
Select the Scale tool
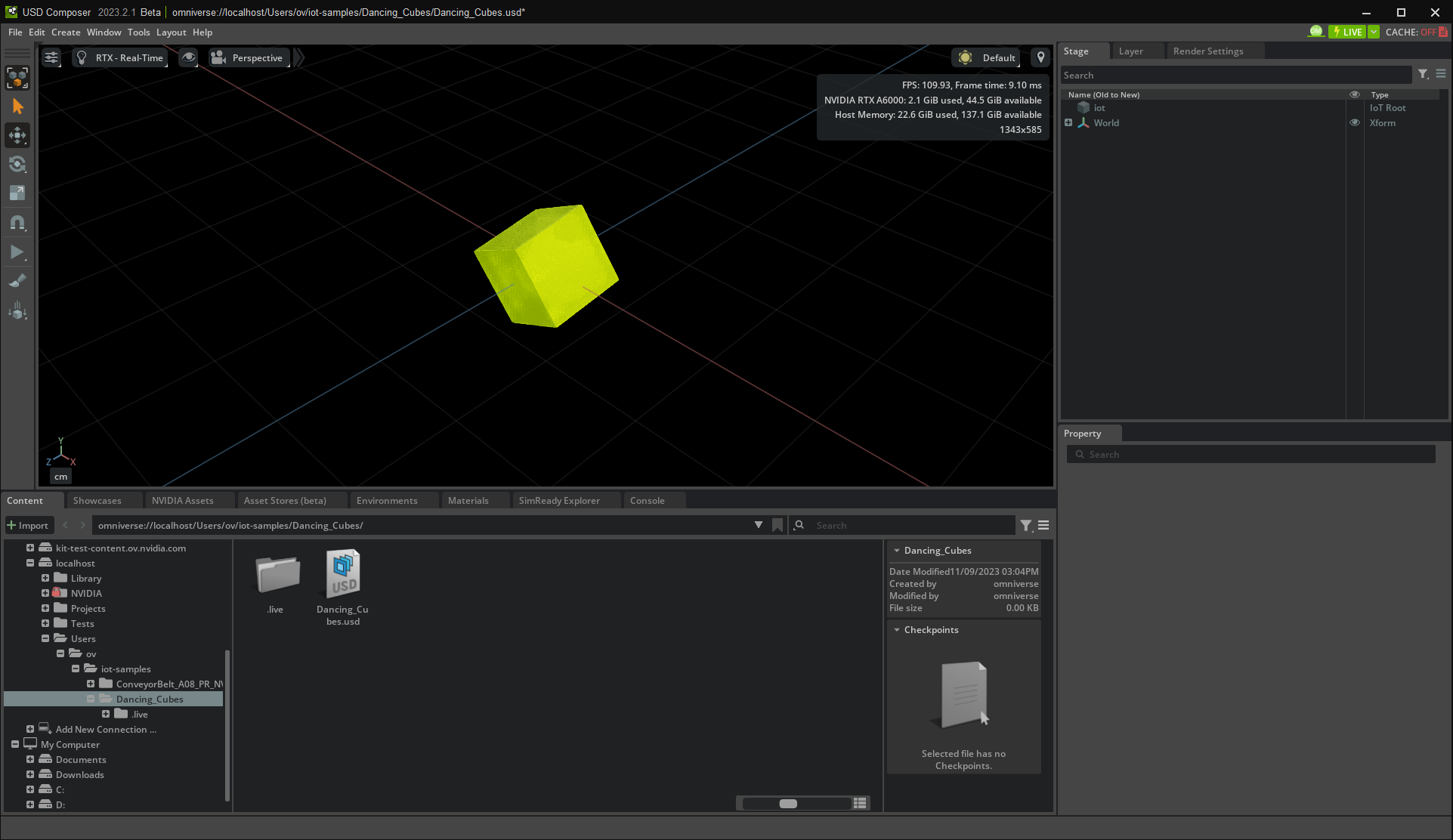point(17,193)
